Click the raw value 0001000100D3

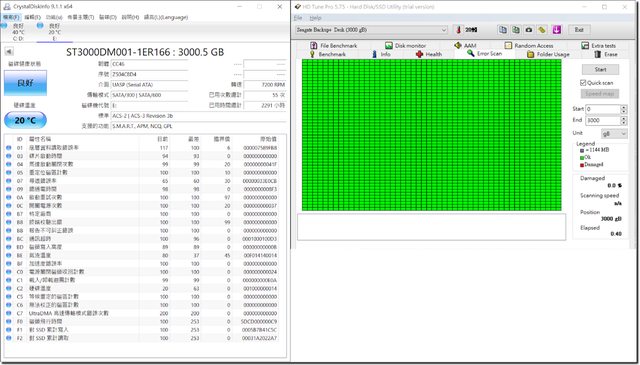coord(260,239)
